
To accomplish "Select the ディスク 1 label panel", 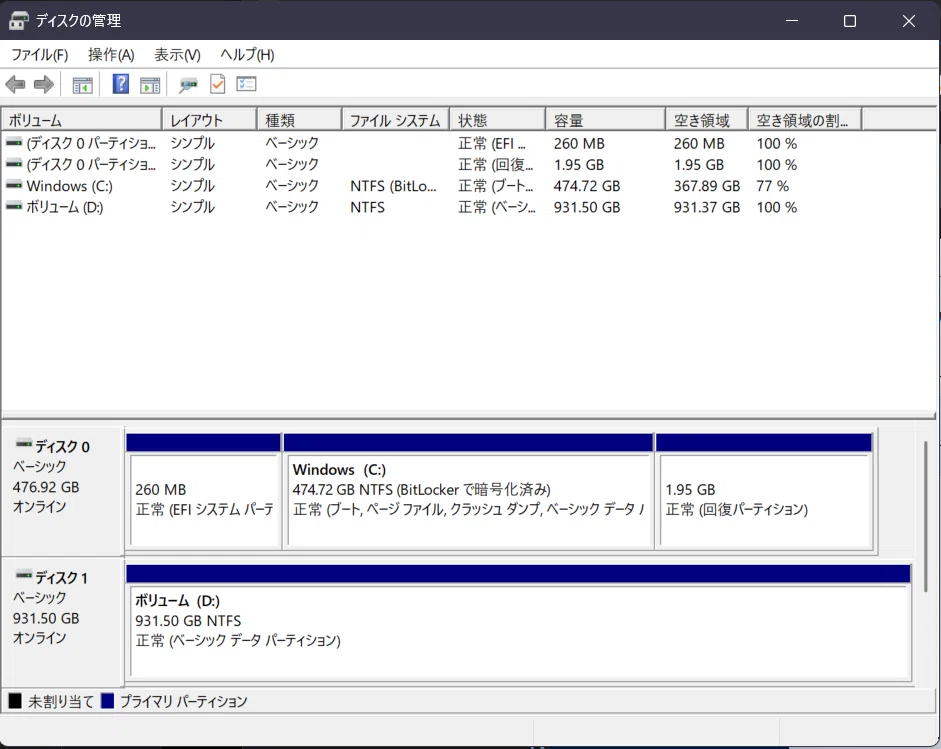I will pyautogui.click(x=62, y=621).
